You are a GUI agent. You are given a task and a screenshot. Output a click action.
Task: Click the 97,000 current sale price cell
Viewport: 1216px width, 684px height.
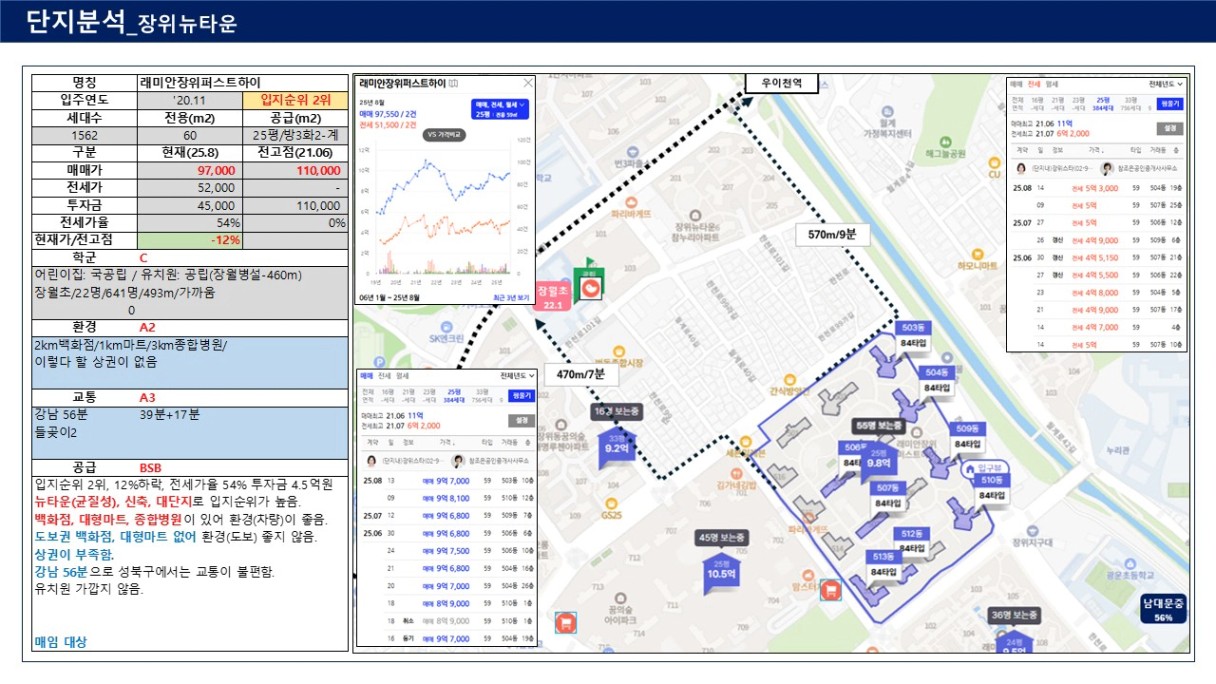click(191, 171)
